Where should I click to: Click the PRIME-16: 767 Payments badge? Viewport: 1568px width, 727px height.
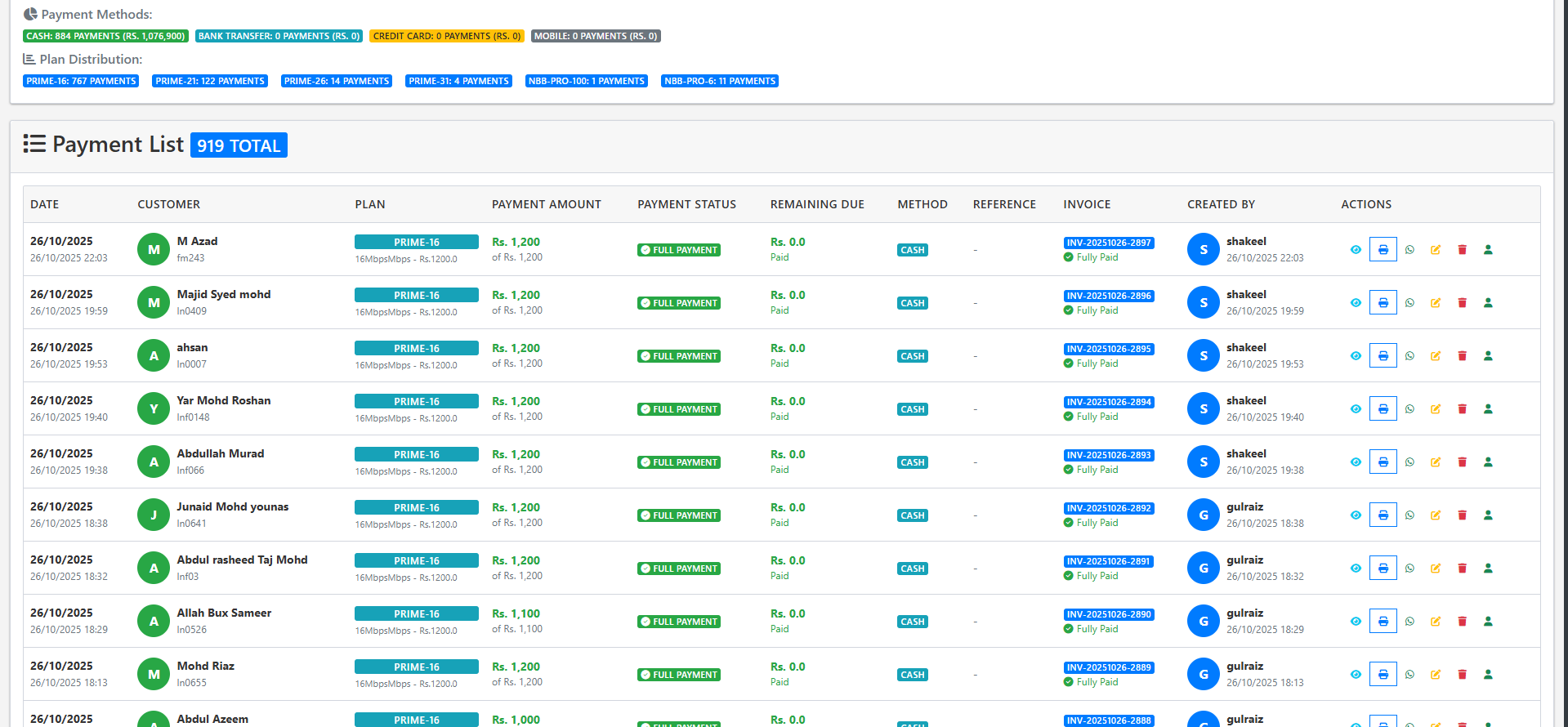[81, 81]
